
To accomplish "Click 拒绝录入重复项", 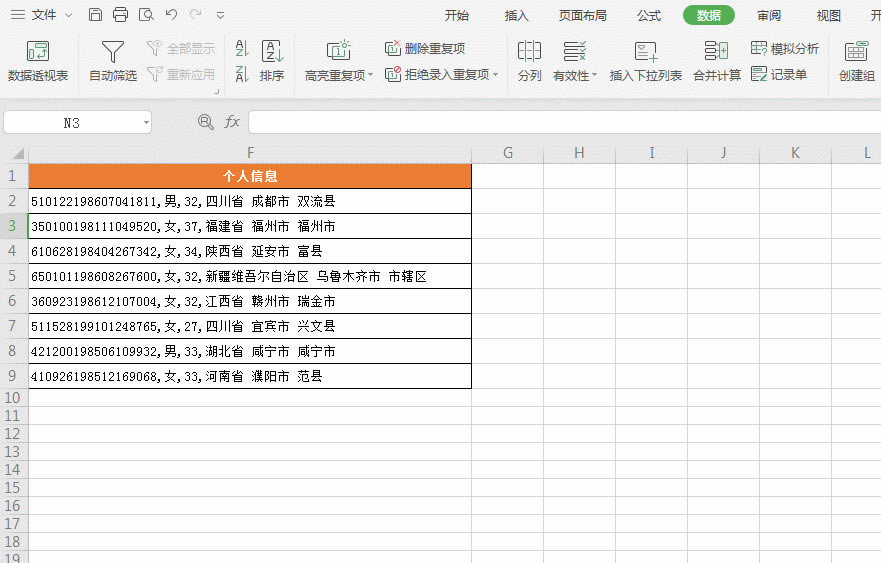I will 437,74.
